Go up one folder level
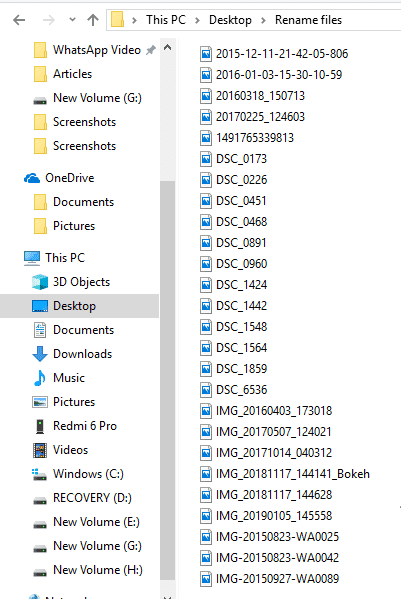The width and height of the screenshot is (401, 599). 92,19
